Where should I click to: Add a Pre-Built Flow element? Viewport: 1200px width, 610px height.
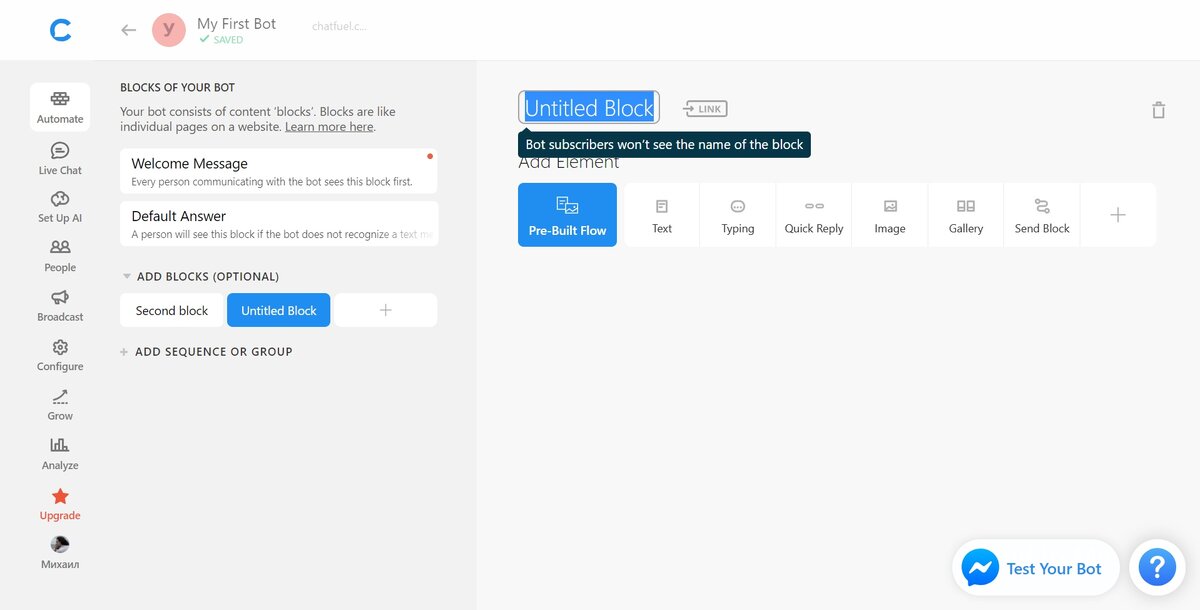[x=567, y=215]
